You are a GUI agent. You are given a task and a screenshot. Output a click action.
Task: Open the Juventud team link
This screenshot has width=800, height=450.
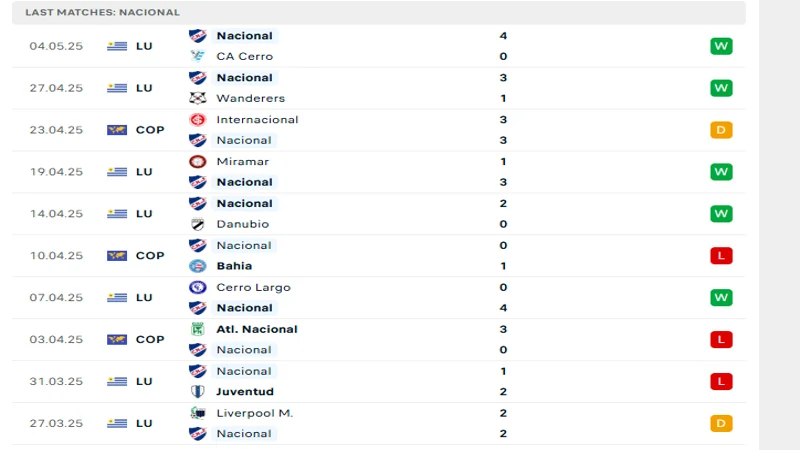pyautogui.click(x=245, y=392)
